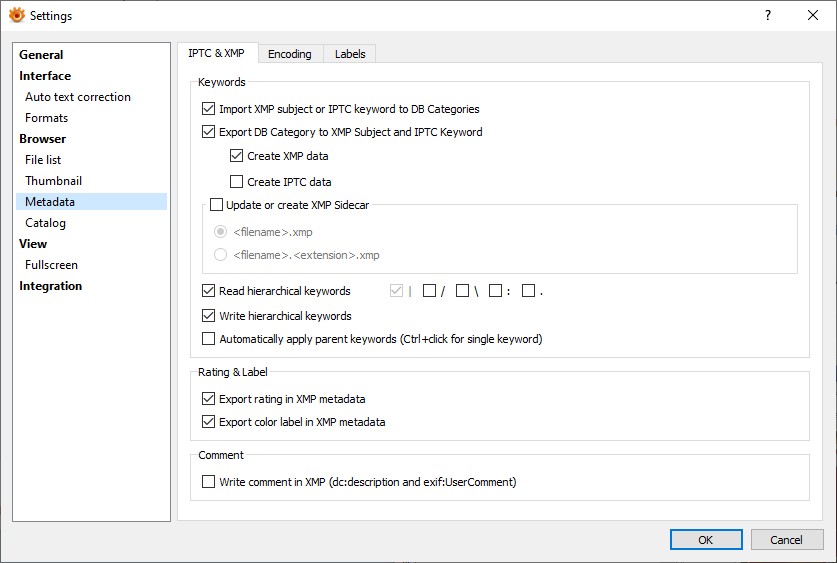Choose <filename>.<extension>.xmp radio option
This screenshot has height=563, width=837.
tap(221, 255)
